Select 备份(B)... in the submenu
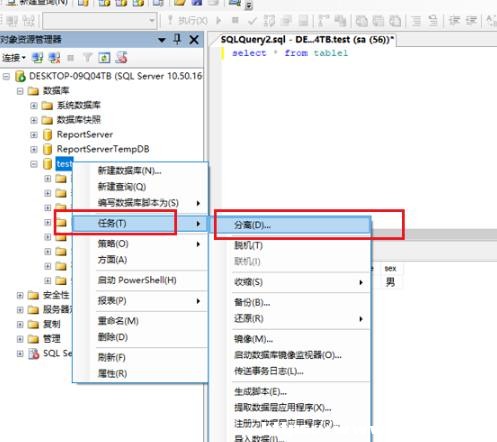The width and height of the screenshot is (497, 442). pyautogui.click(x=252, y=302)
